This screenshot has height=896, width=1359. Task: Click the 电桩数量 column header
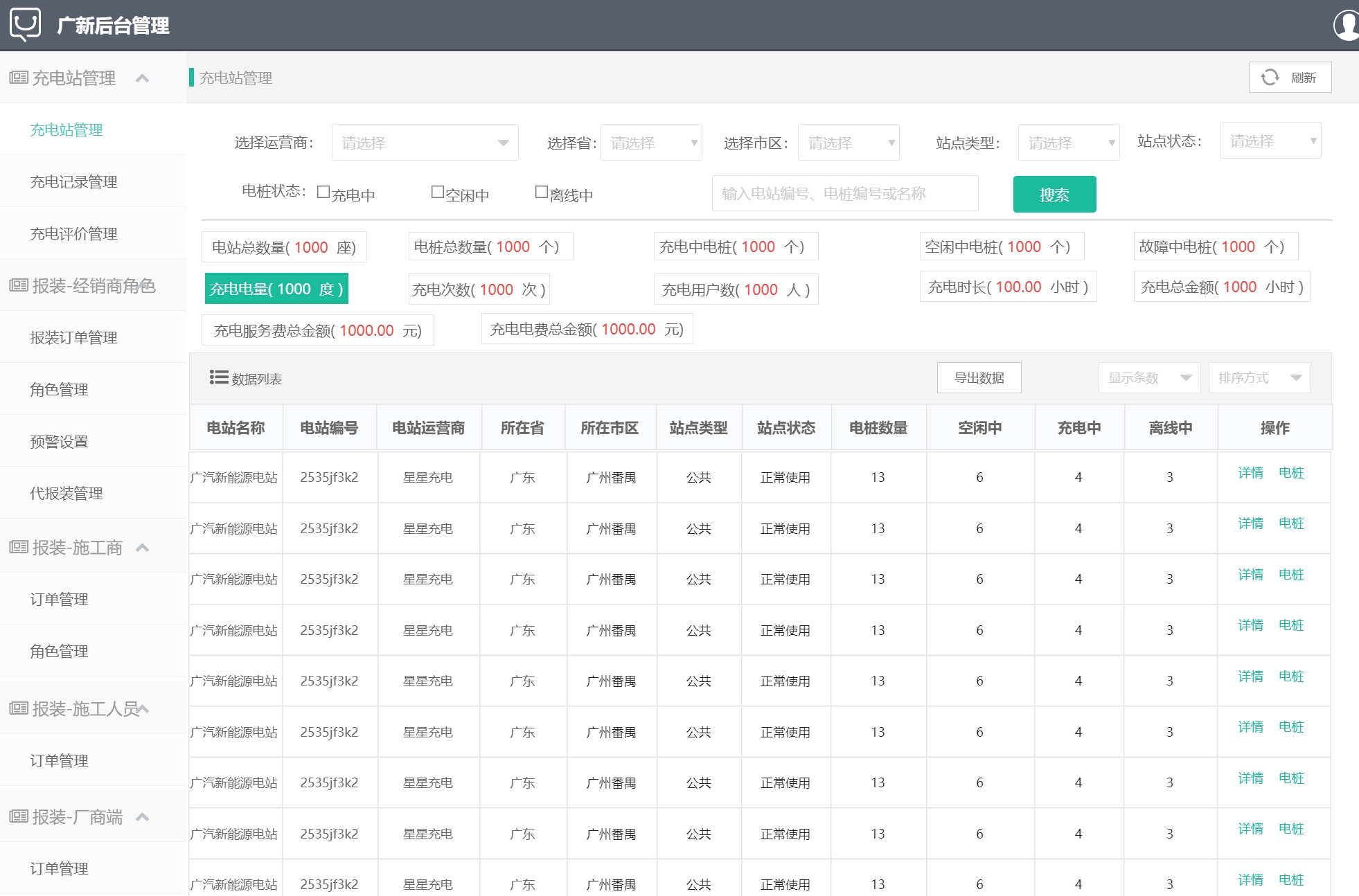click(x=878, y=428)
